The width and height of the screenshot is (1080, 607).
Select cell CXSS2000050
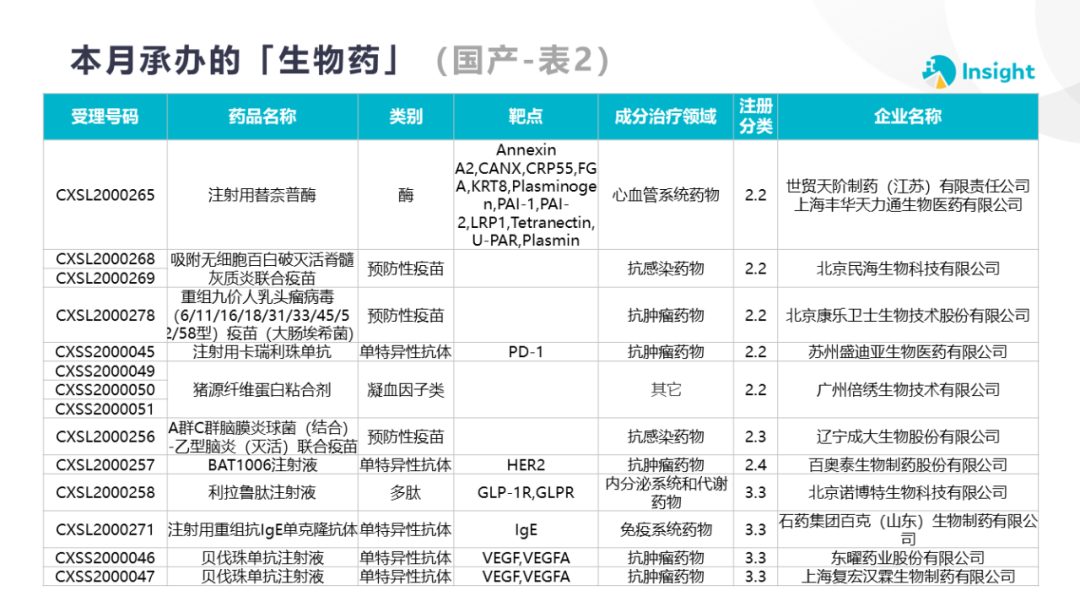click(105, 390)
